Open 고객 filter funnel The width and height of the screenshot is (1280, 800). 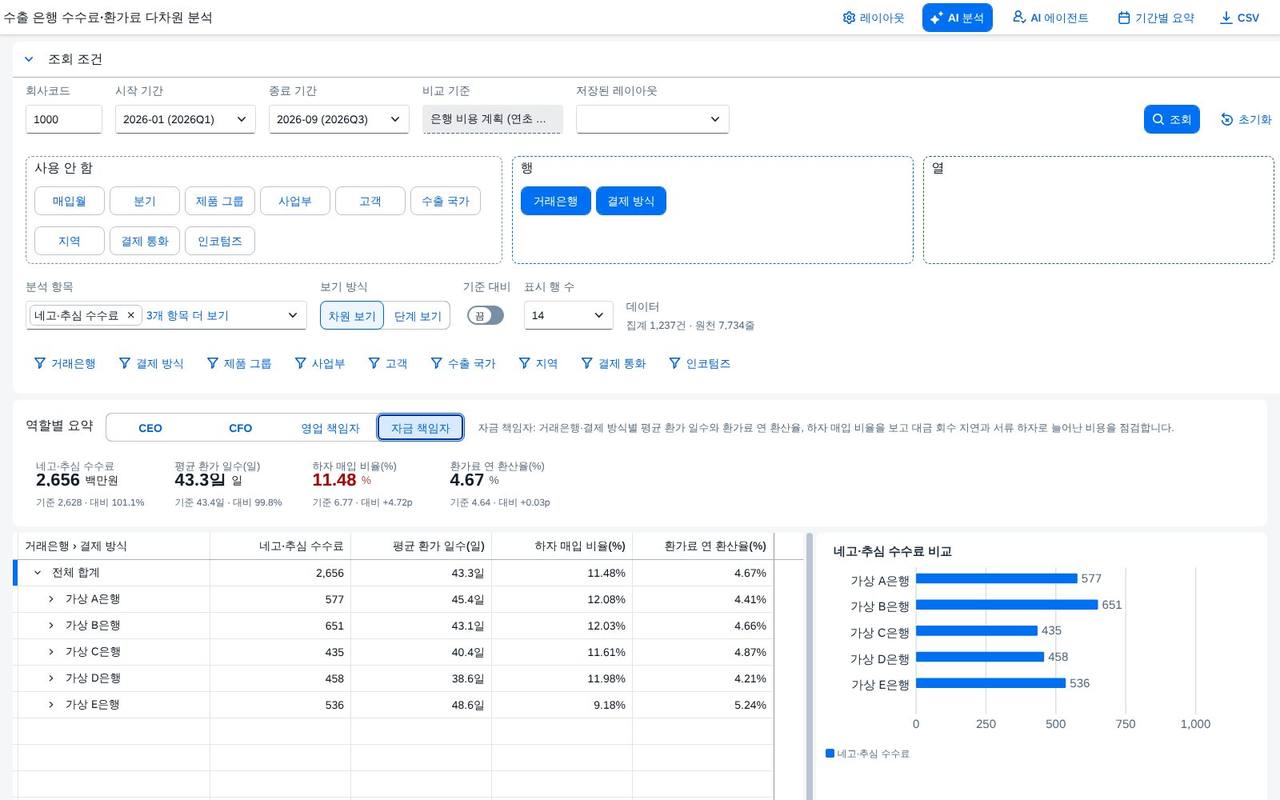(x=388, y=364)
